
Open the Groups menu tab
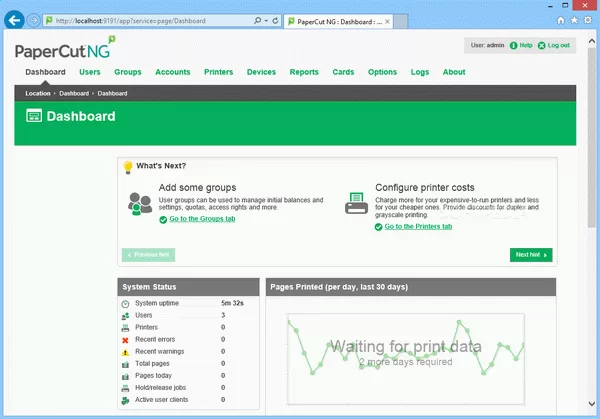tap(128, 72)
